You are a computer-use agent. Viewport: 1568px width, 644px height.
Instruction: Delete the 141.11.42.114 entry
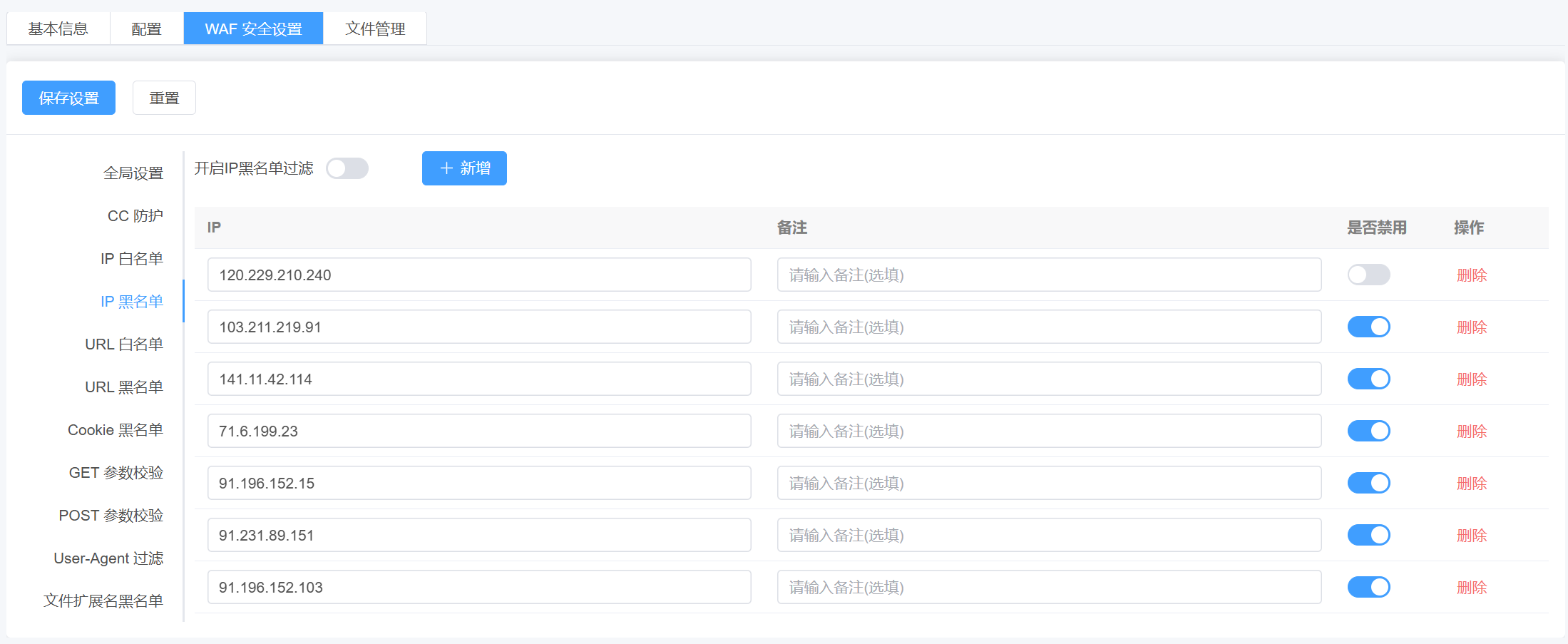click(x=1472, y=379)
